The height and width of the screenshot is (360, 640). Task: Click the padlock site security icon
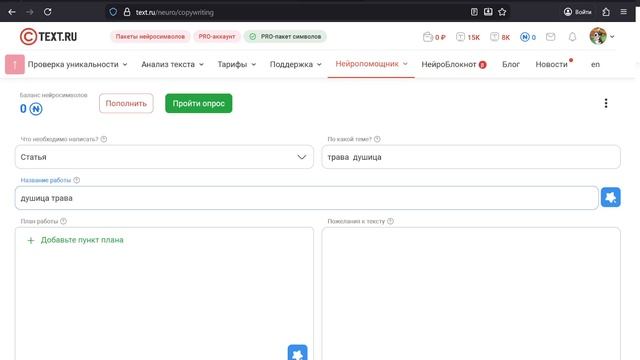(127, 12)
